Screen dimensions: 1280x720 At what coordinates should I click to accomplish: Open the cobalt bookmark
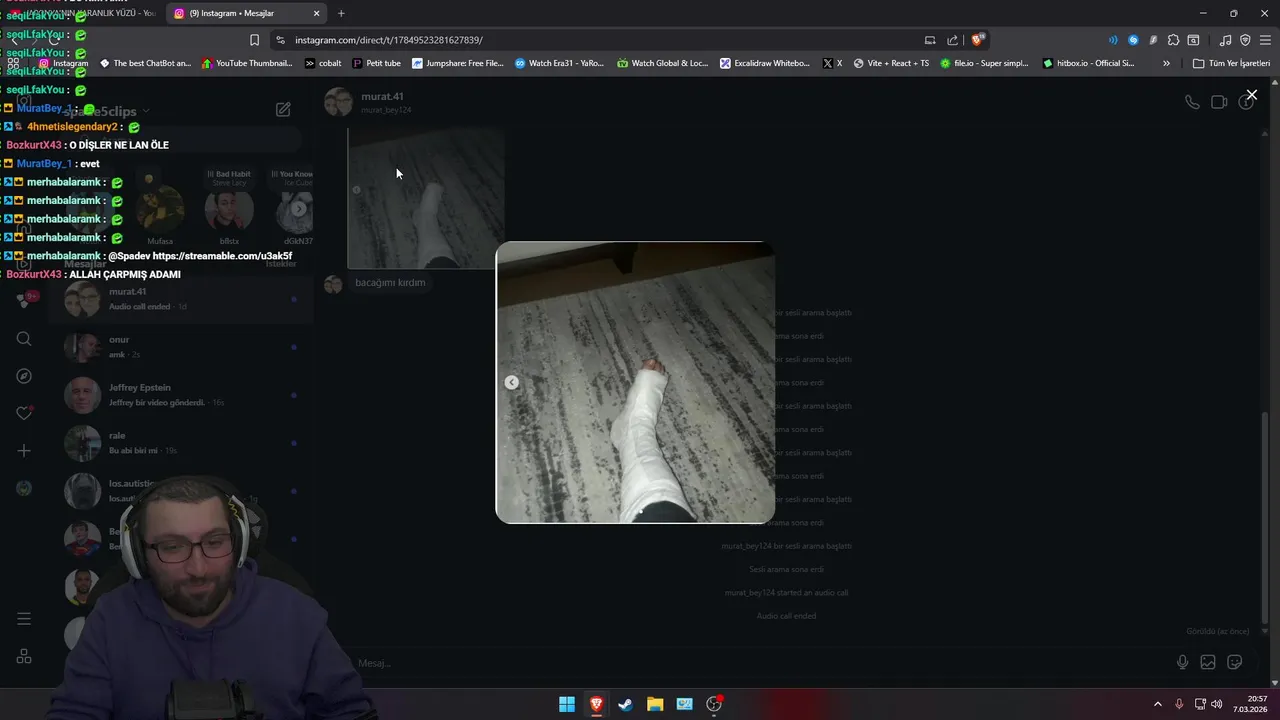[323, 63]
